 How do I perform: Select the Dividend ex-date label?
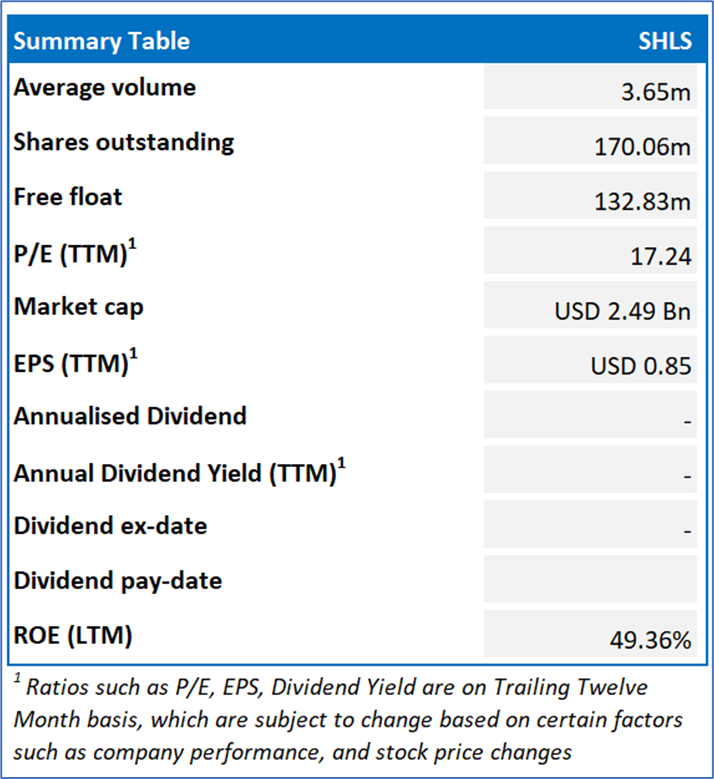click(x=110, y=526)
